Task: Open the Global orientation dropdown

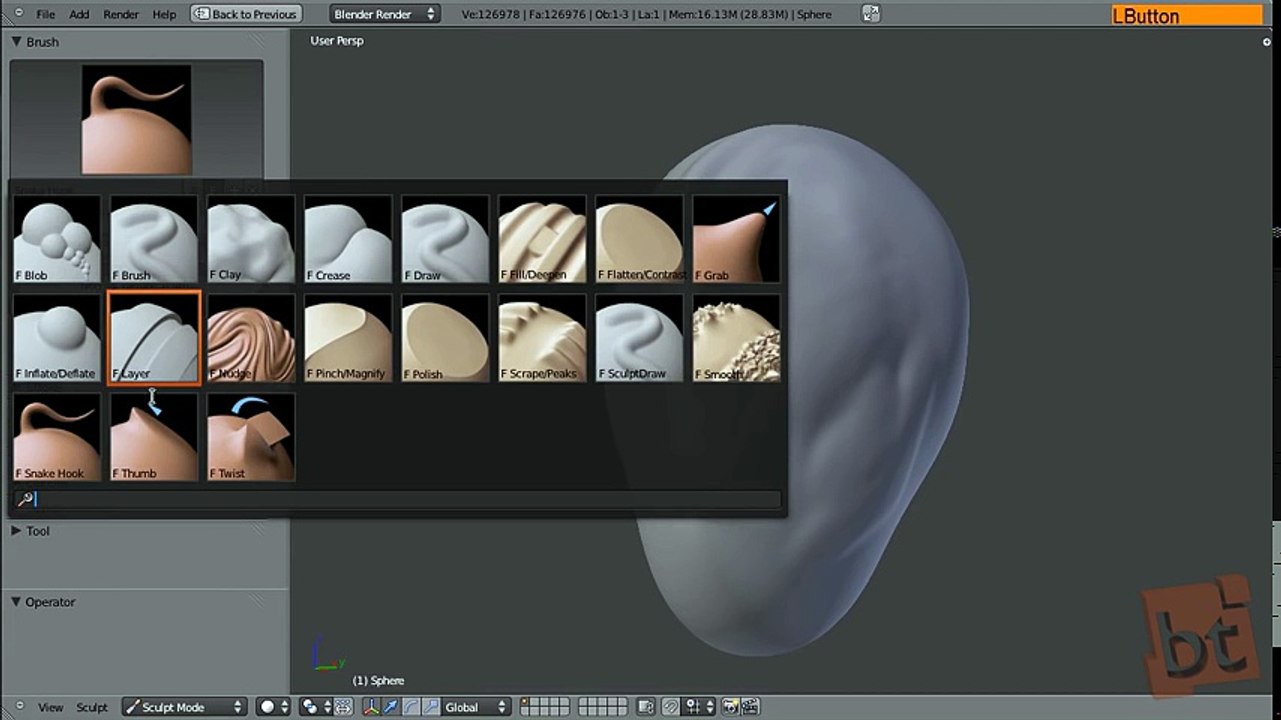Action: pos(476,707)
